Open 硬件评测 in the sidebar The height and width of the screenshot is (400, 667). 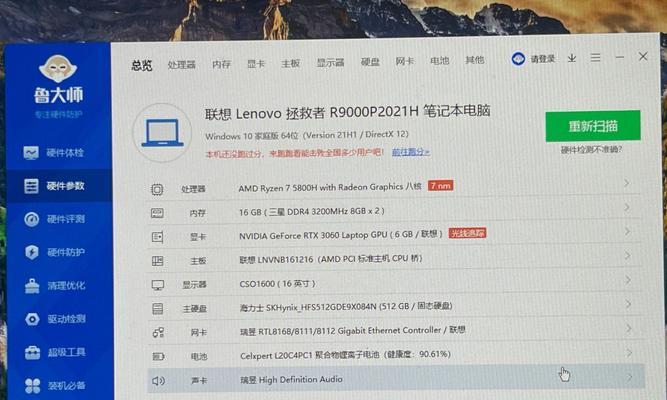click(54, 219)
